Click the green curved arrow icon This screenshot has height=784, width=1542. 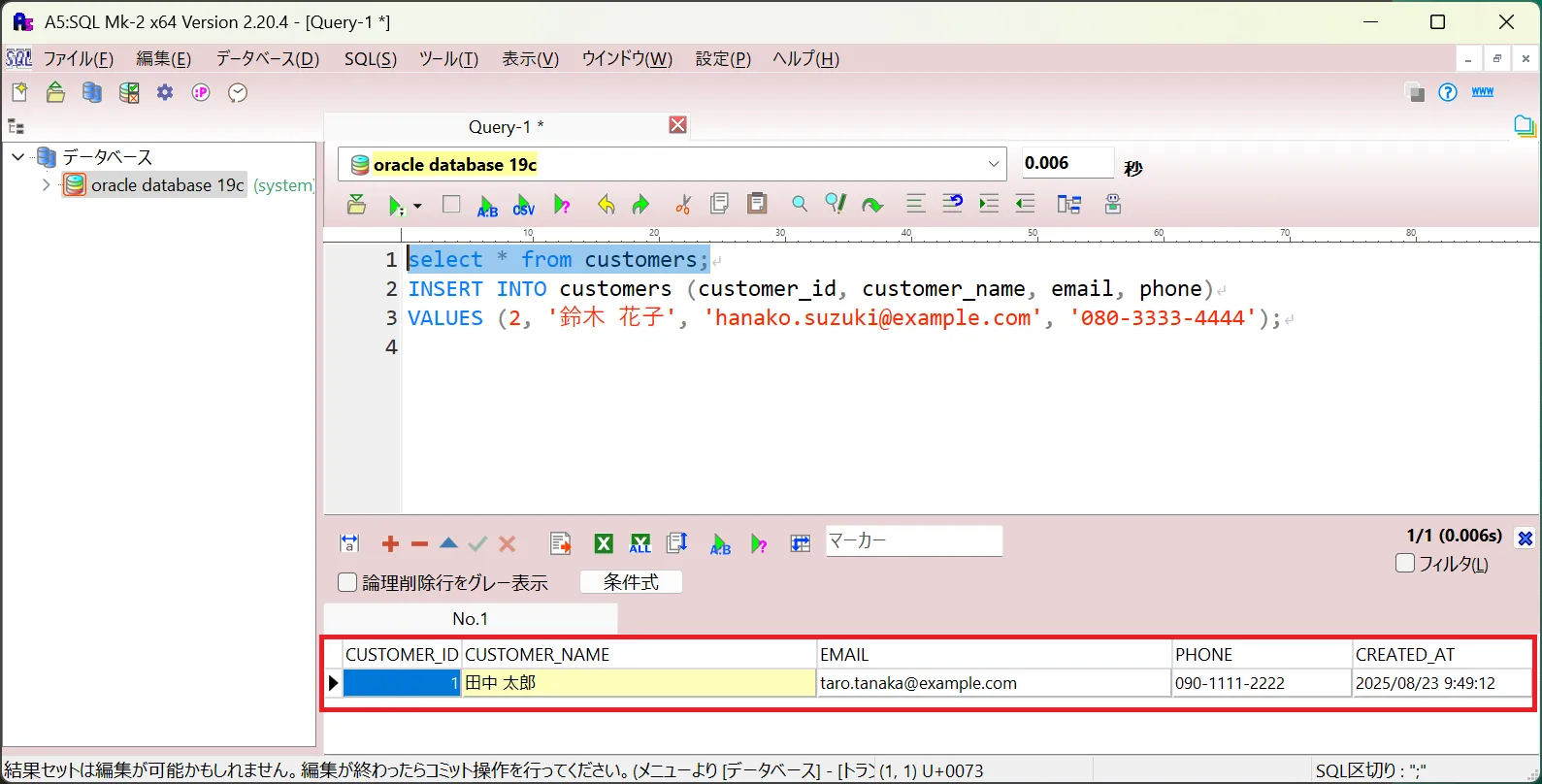[x=871, y=205]
